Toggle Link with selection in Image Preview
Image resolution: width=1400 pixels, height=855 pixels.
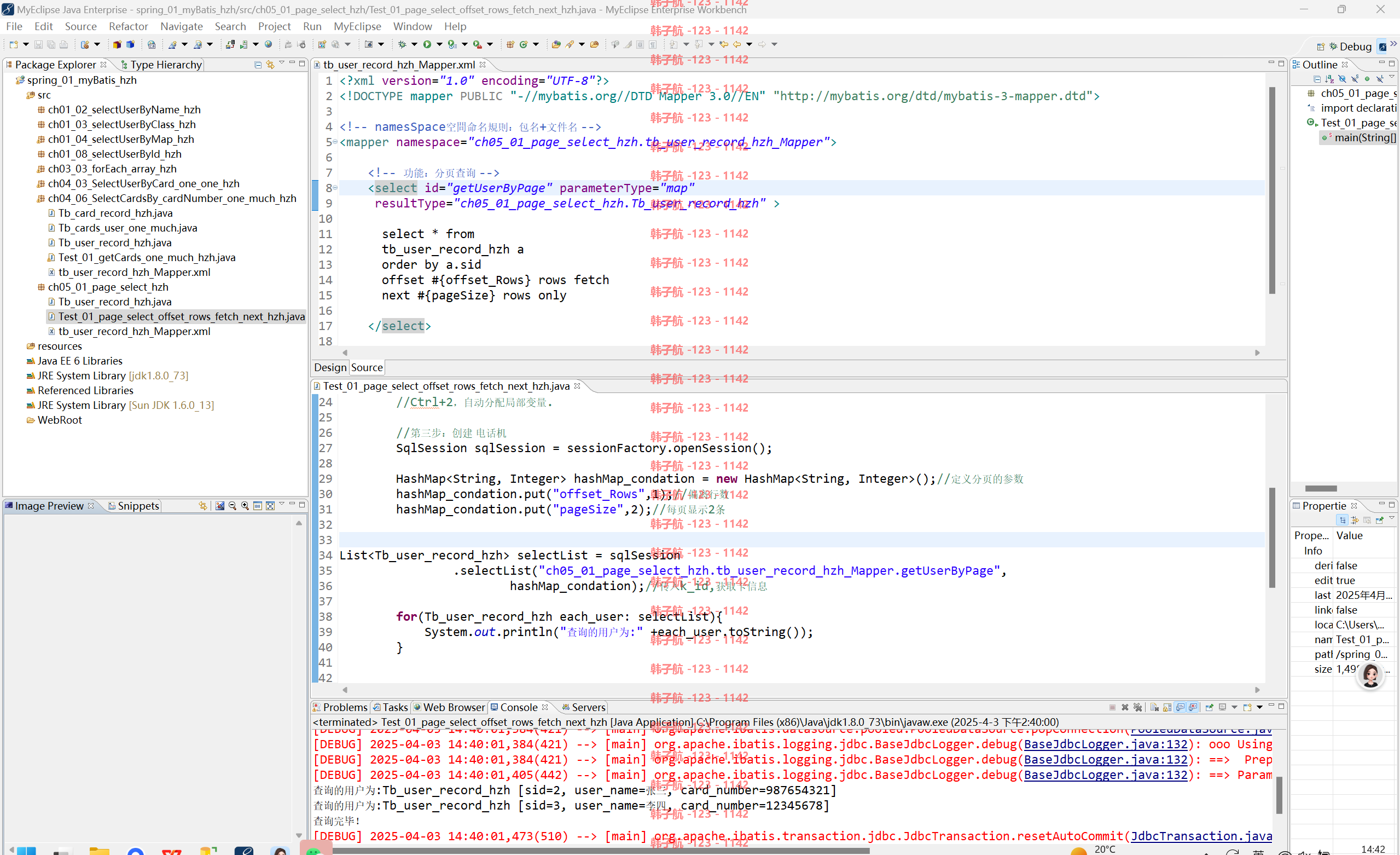pyautogui.click(x=203, y=505)
